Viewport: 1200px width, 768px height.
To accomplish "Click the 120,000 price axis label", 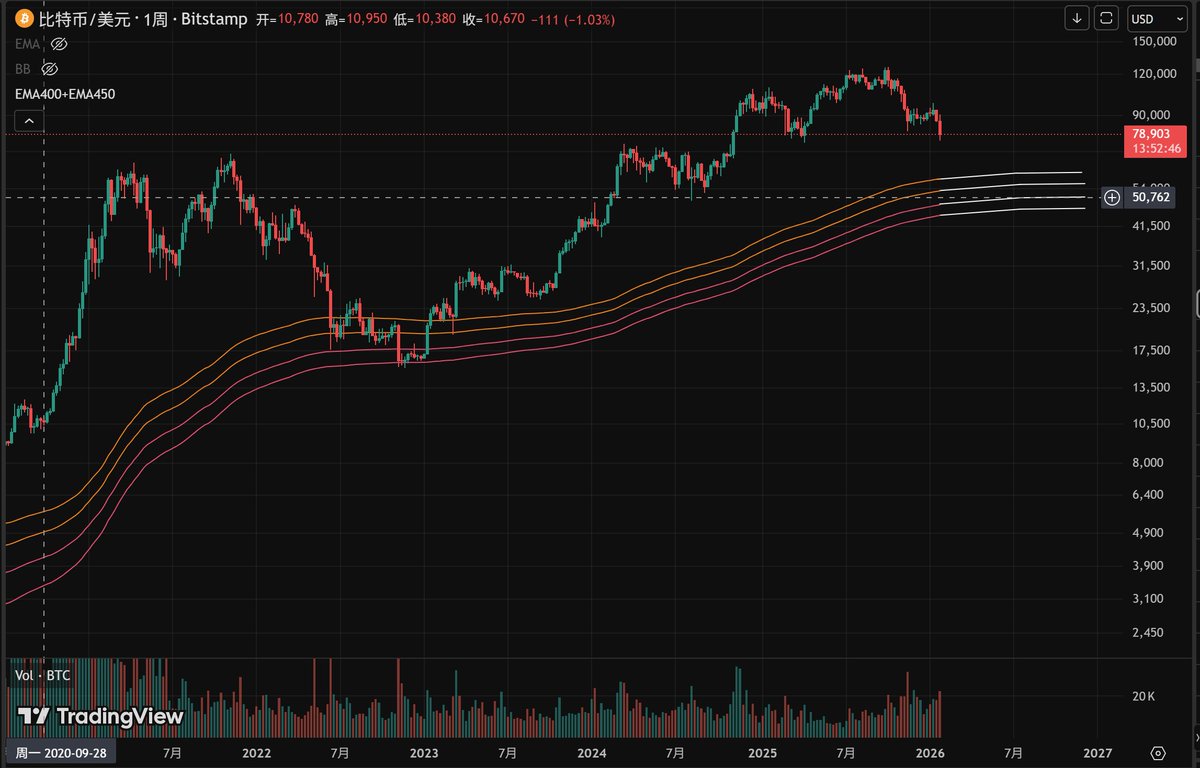I will (1152, 74).
